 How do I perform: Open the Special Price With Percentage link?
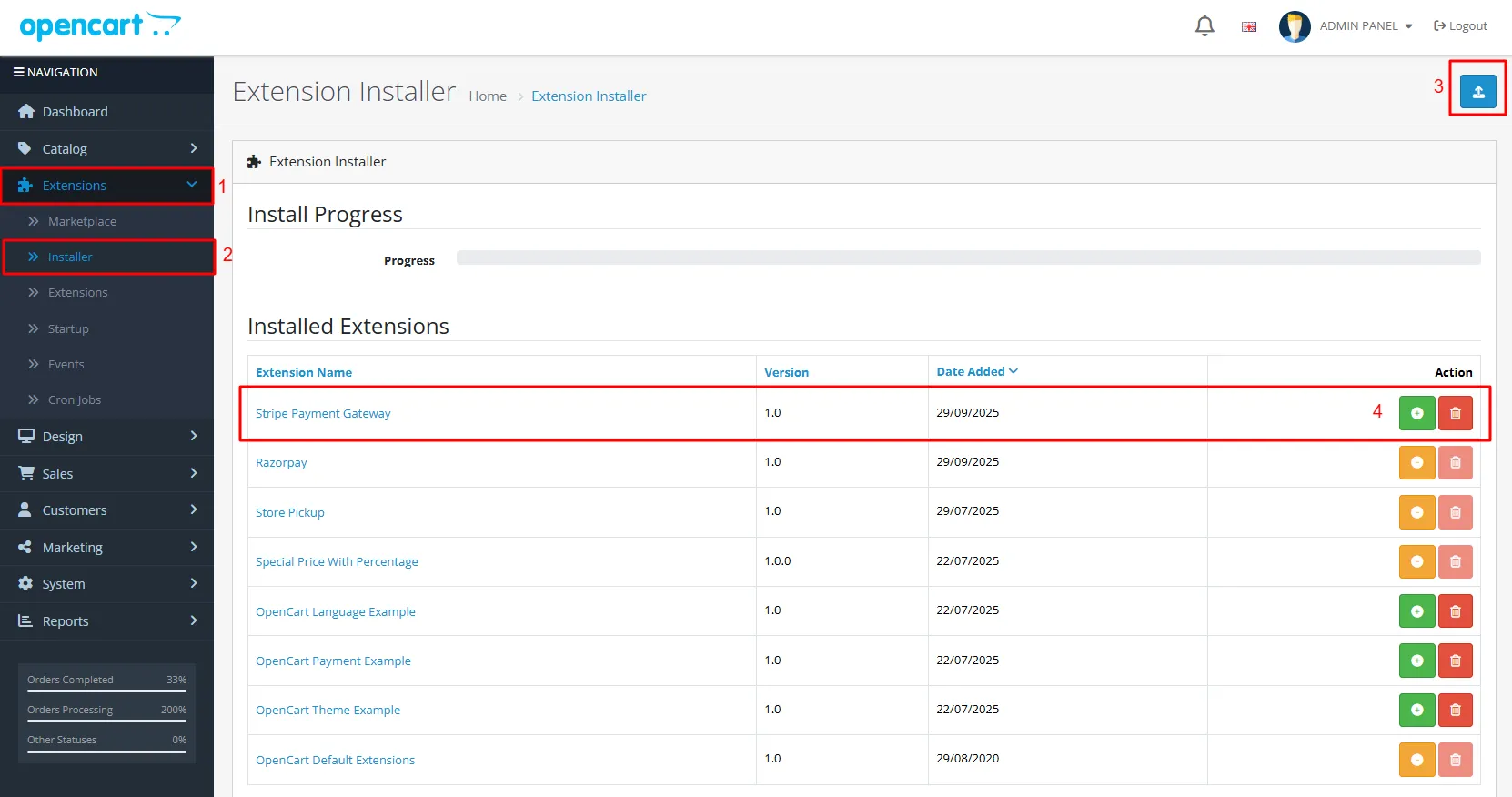337,561
